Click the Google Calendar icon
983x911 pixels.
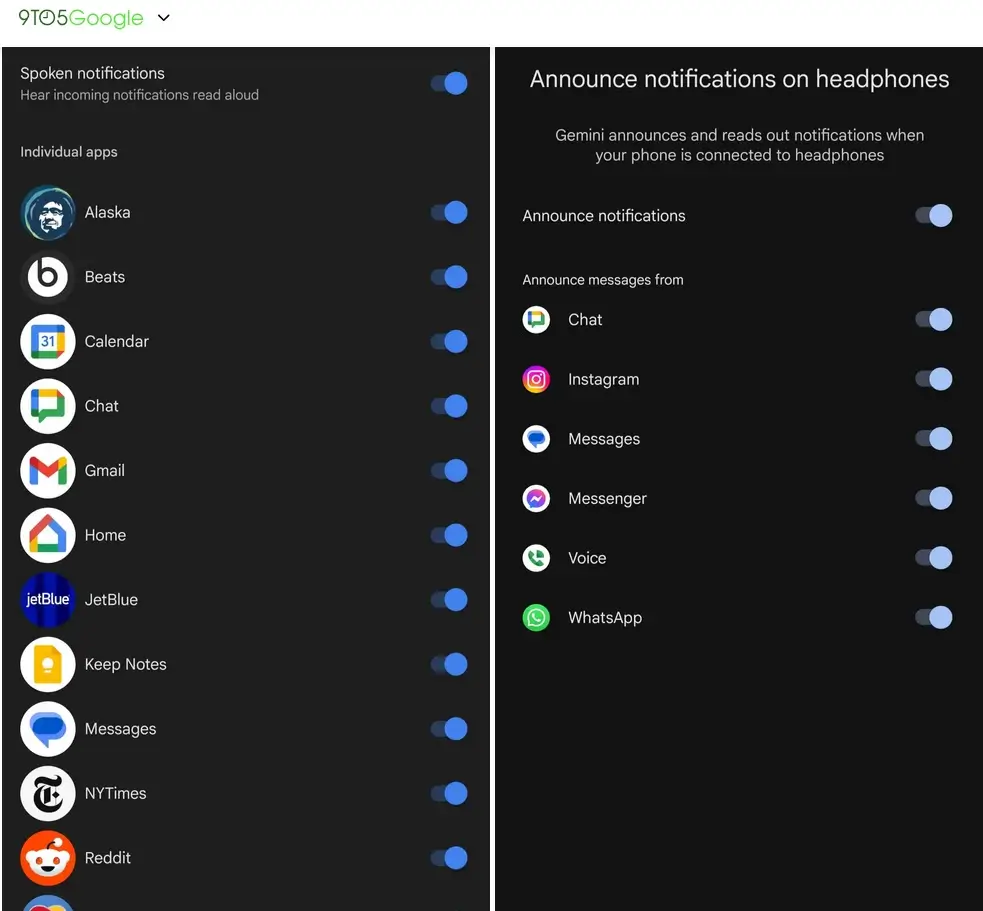click(47, 342)
